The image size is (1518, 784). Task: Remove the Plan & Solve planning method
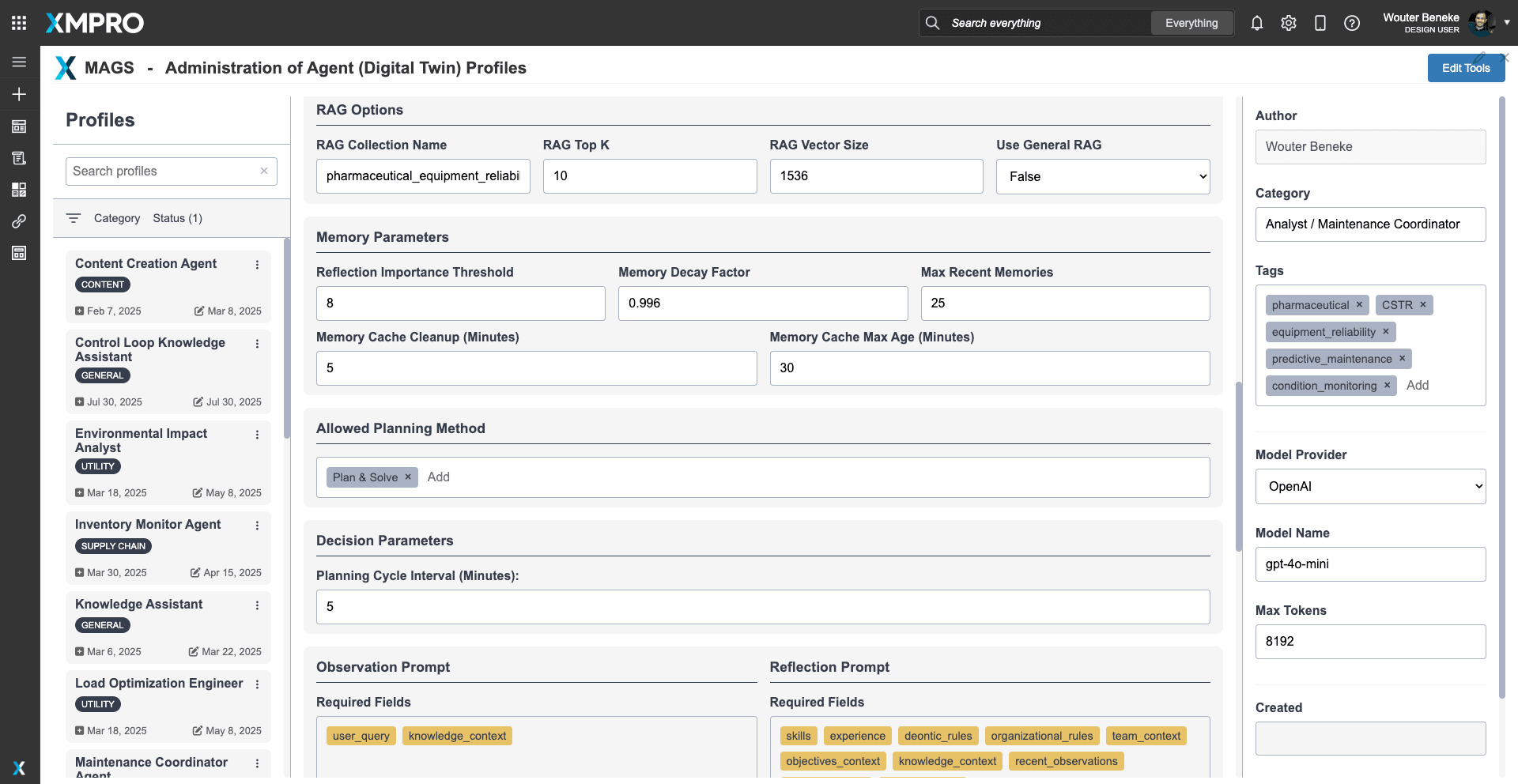408,477
